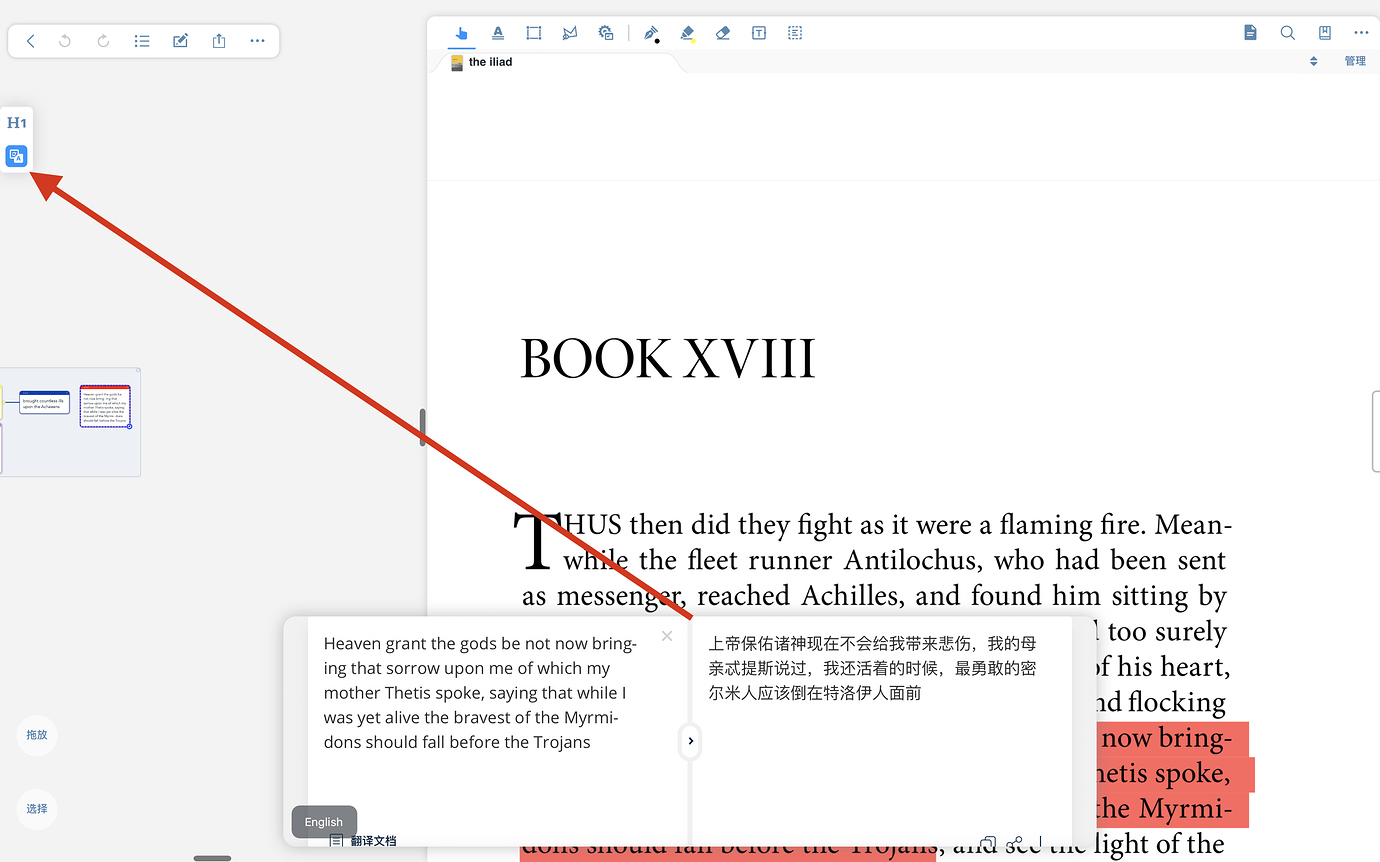Select the hand pointer tool
1380x862 pixels.
pyautogui.click(x=461, y=33)
